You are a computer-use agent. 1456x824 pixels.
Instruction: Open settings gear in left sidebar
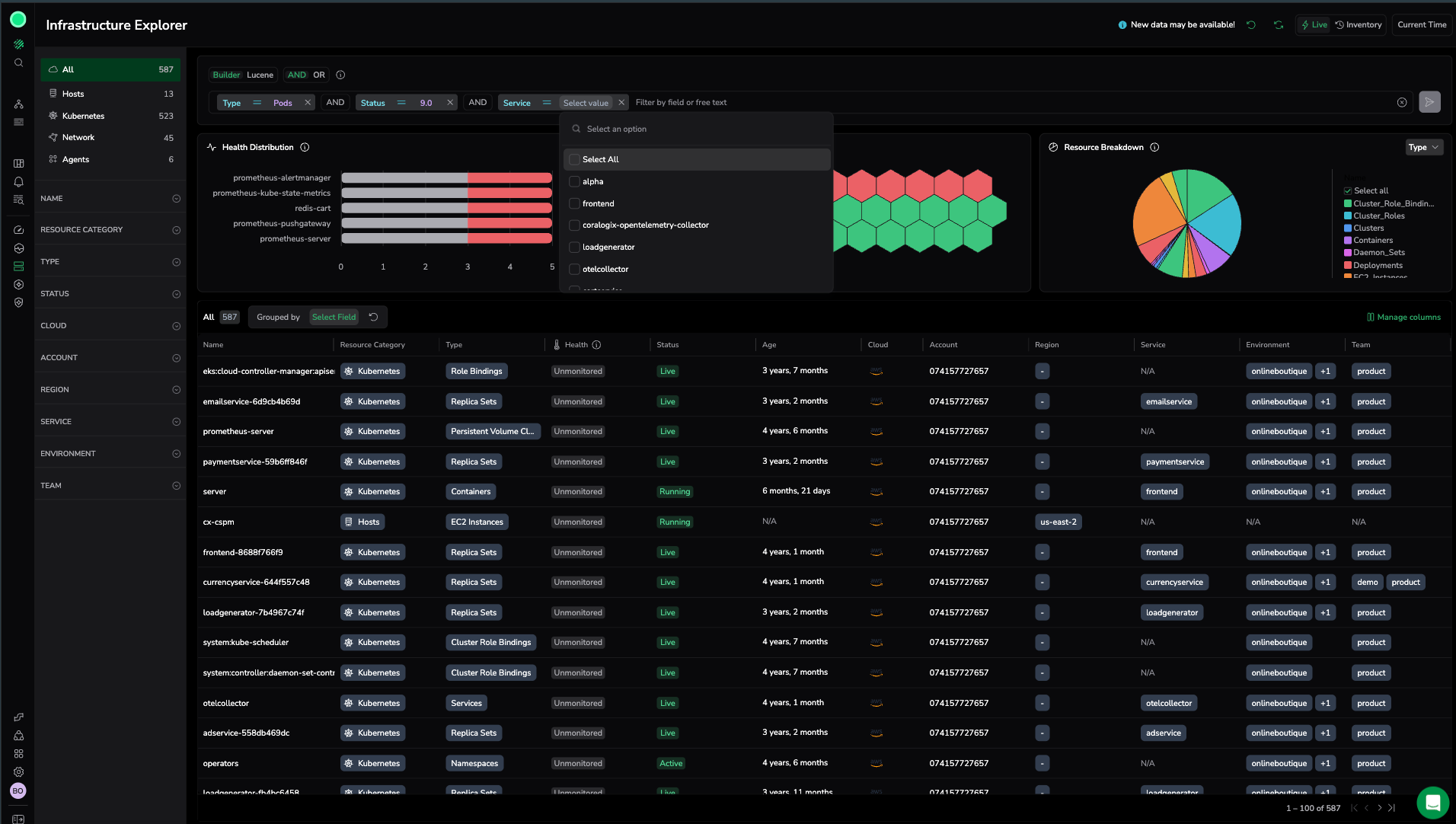[18, 771]
